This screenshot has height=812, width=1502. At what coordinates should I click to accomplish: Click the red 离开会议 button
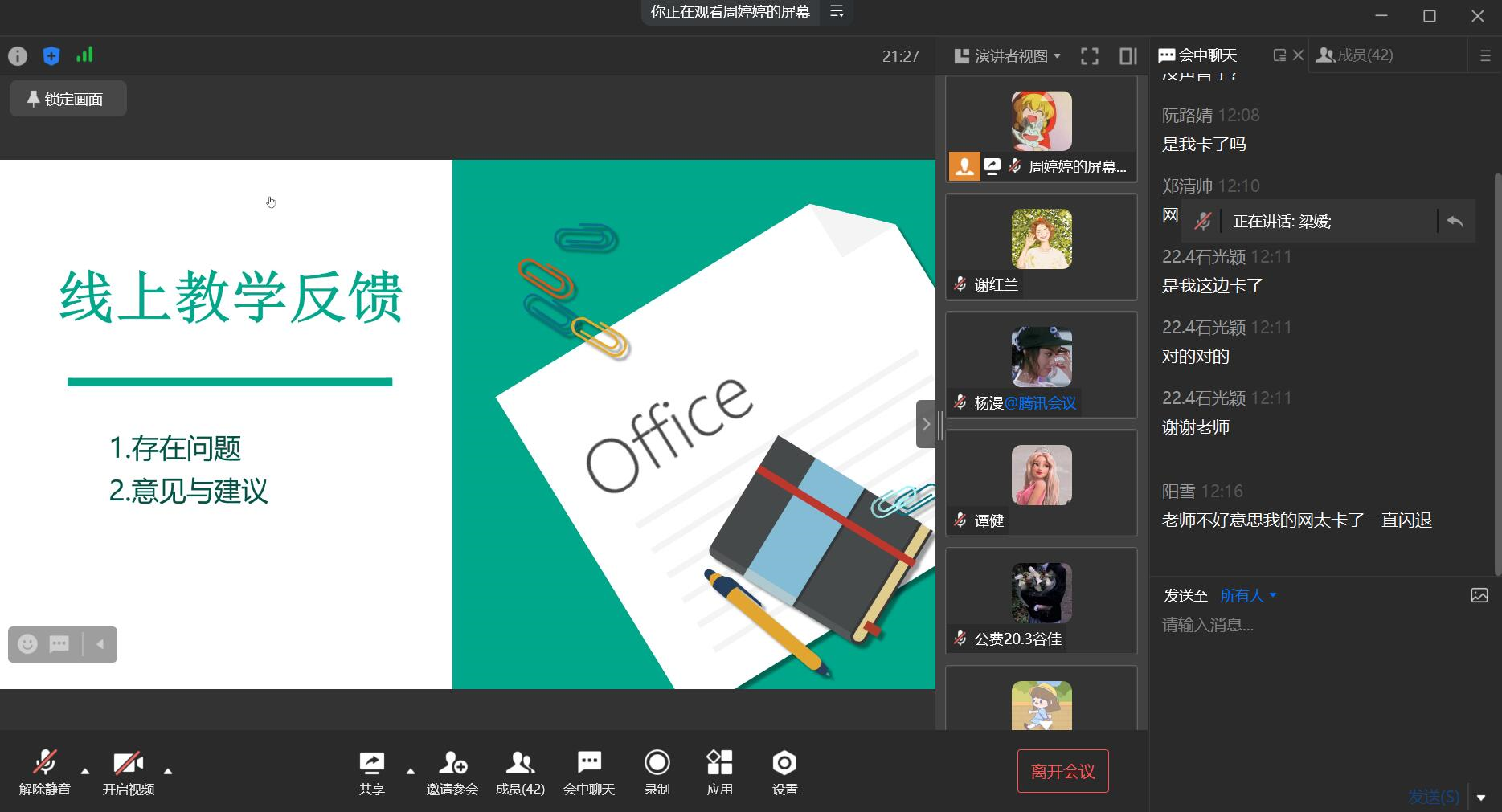(1063, 771)
